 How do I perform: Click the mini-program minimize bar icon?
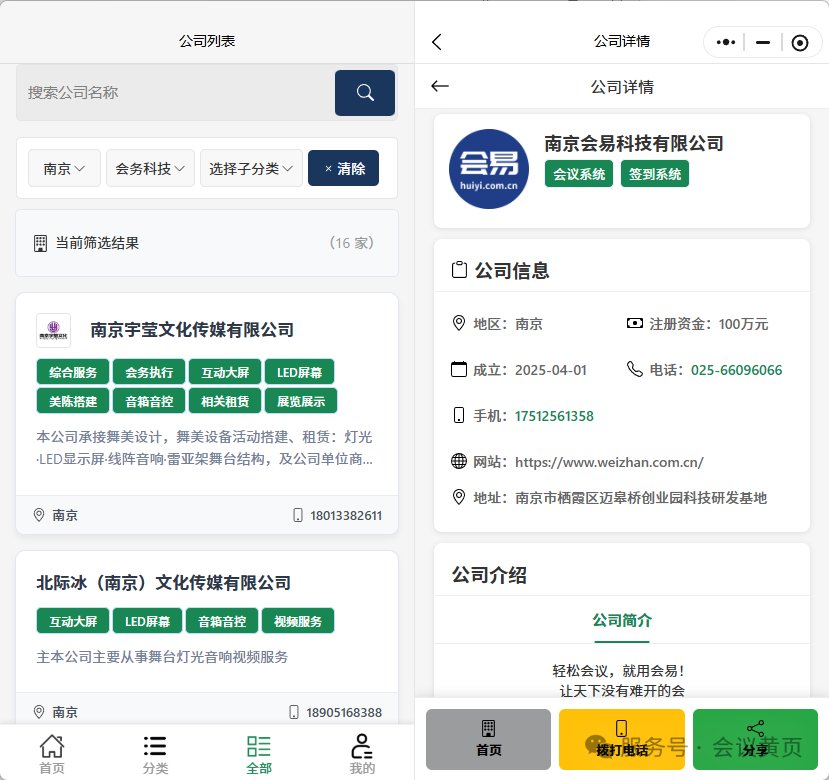pyautogui.click(x=763, y=42)
